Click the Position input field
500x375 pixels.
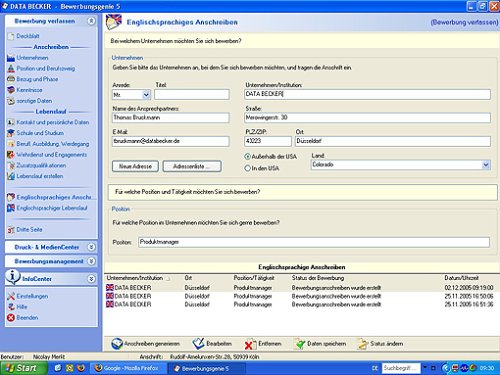point(314,242)
